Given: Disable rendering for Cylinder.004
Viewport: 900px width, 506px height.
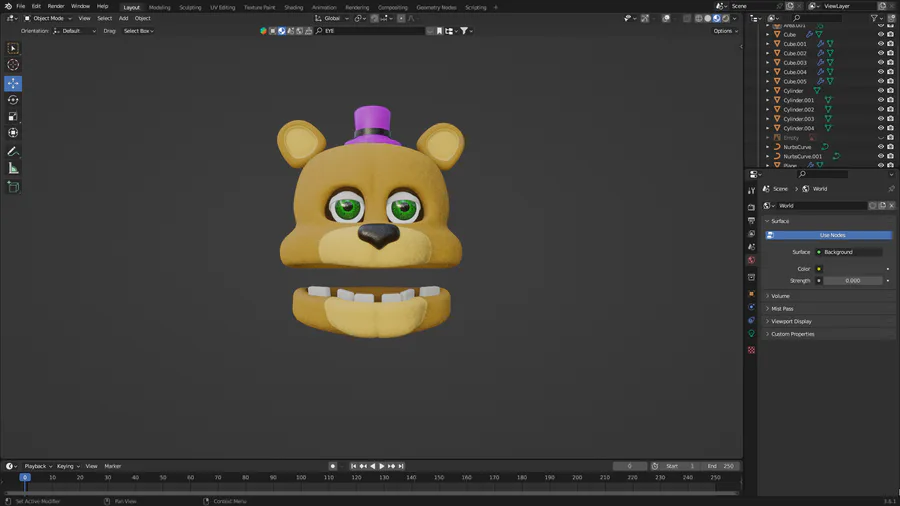Looking at the screenshot, I should (x=890, y=128).
